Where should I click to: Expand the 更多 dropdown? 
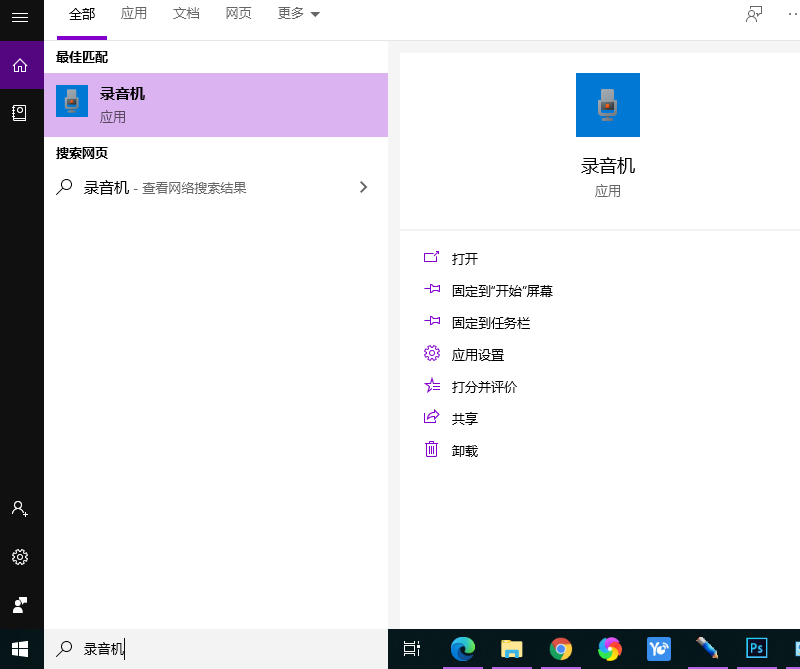(298, 14)
